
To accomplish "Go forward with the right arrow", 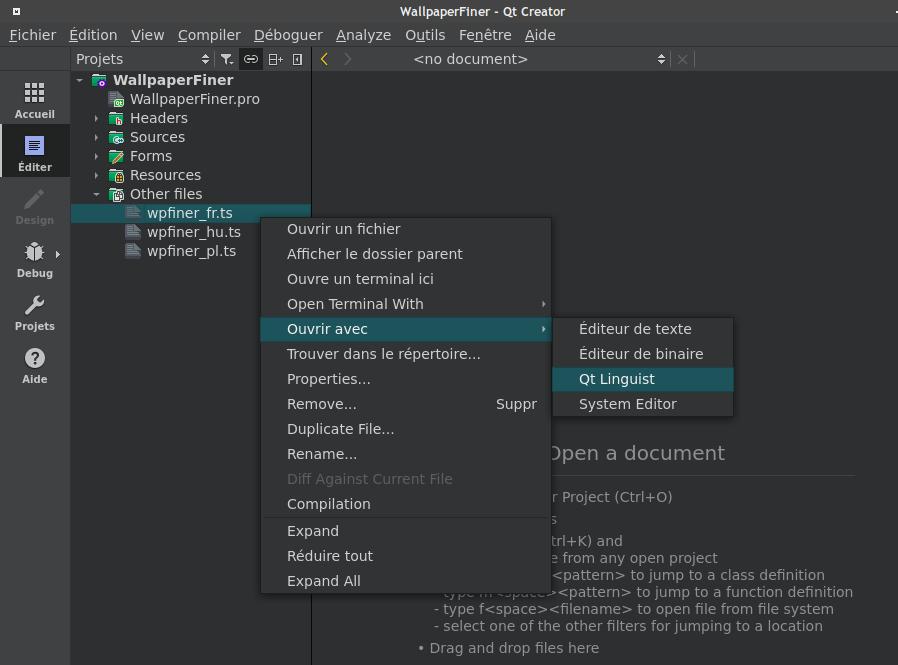I will pyautogui.click(x=347, y=59).
